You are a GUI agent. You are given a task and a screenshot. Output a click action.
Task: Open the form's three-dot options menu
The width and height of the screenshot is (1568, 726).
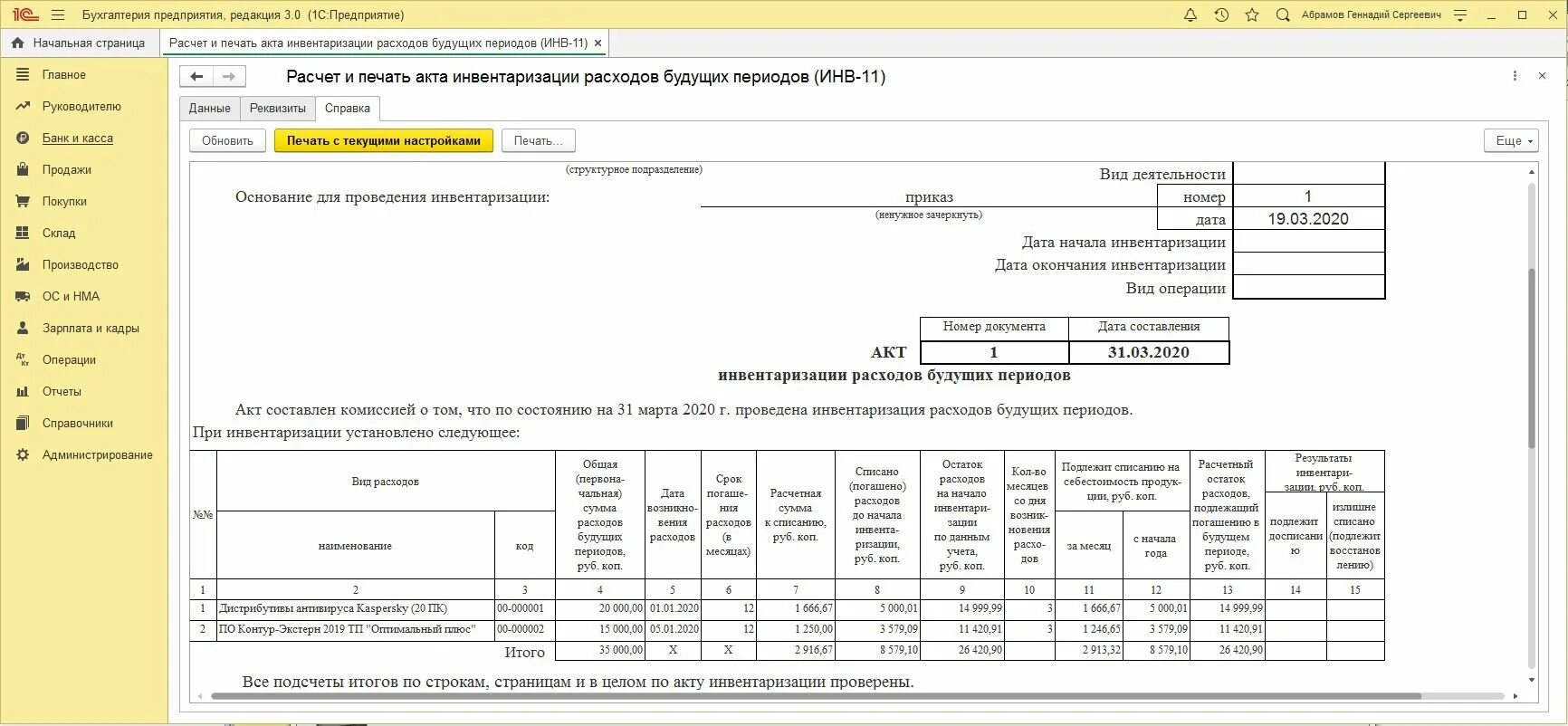(1515, 76)
